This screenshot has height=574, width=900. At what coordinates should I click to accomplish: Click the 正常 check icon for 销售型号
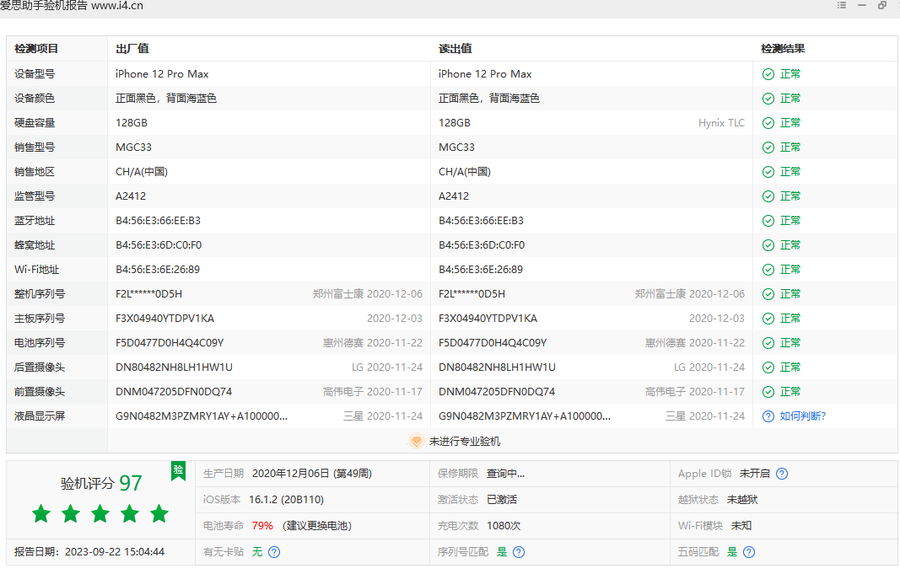tap(768, 148)
